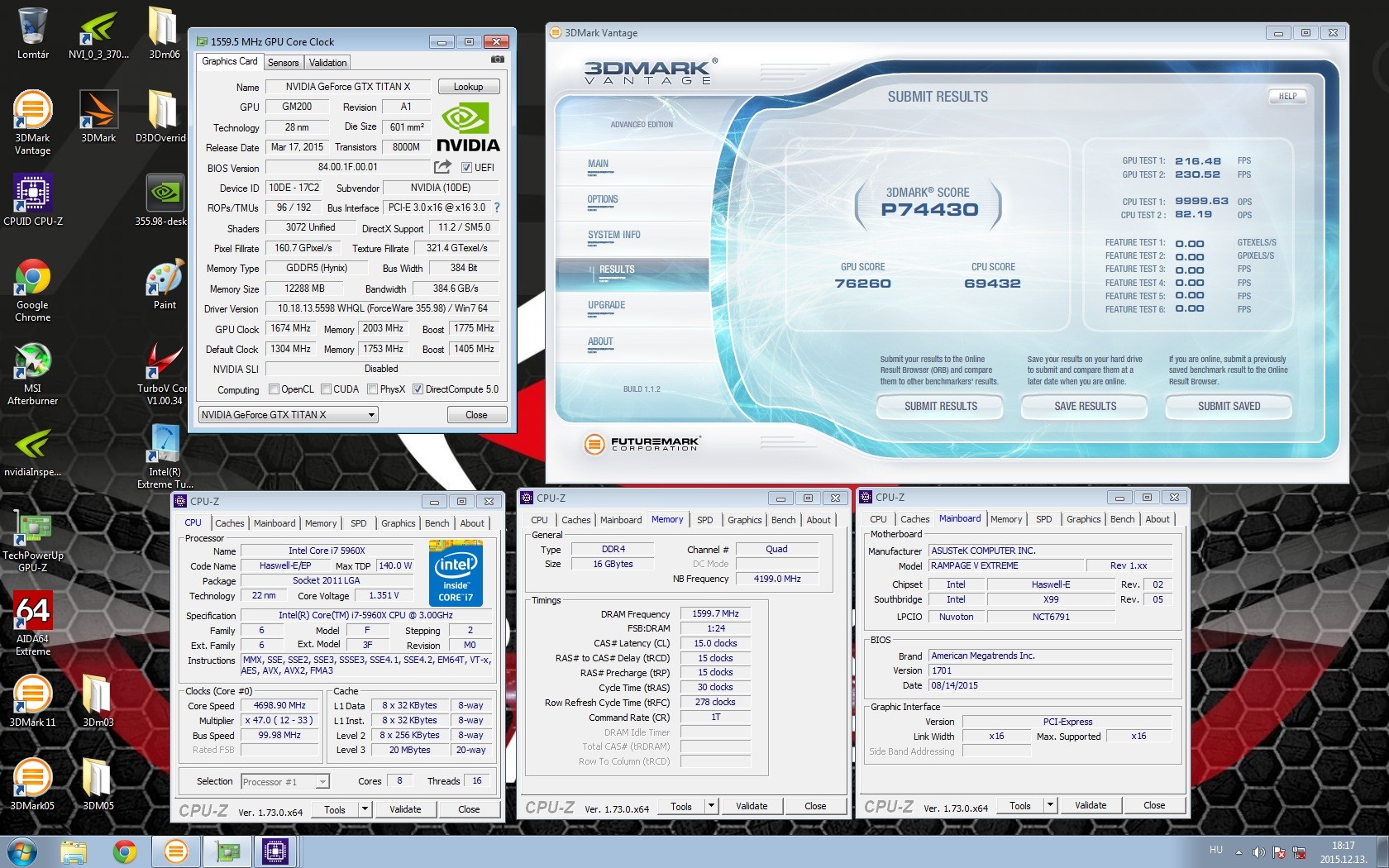The image size is (1389, 868).
Task: Toggle the CUDA checkbox
Action: [x=327, y=389]
